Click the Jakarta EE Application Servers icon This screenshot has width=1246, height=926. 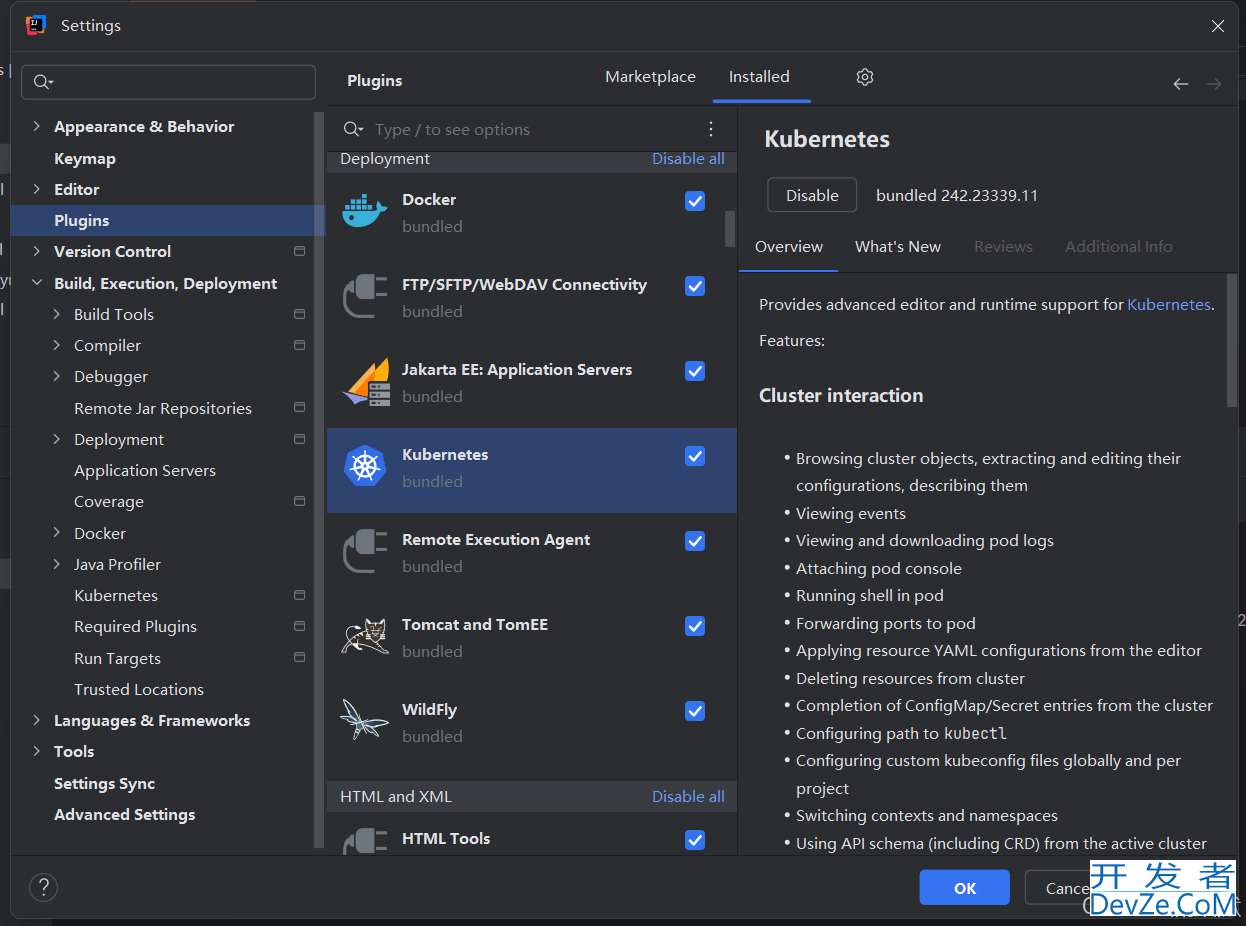tap(365, 382)
